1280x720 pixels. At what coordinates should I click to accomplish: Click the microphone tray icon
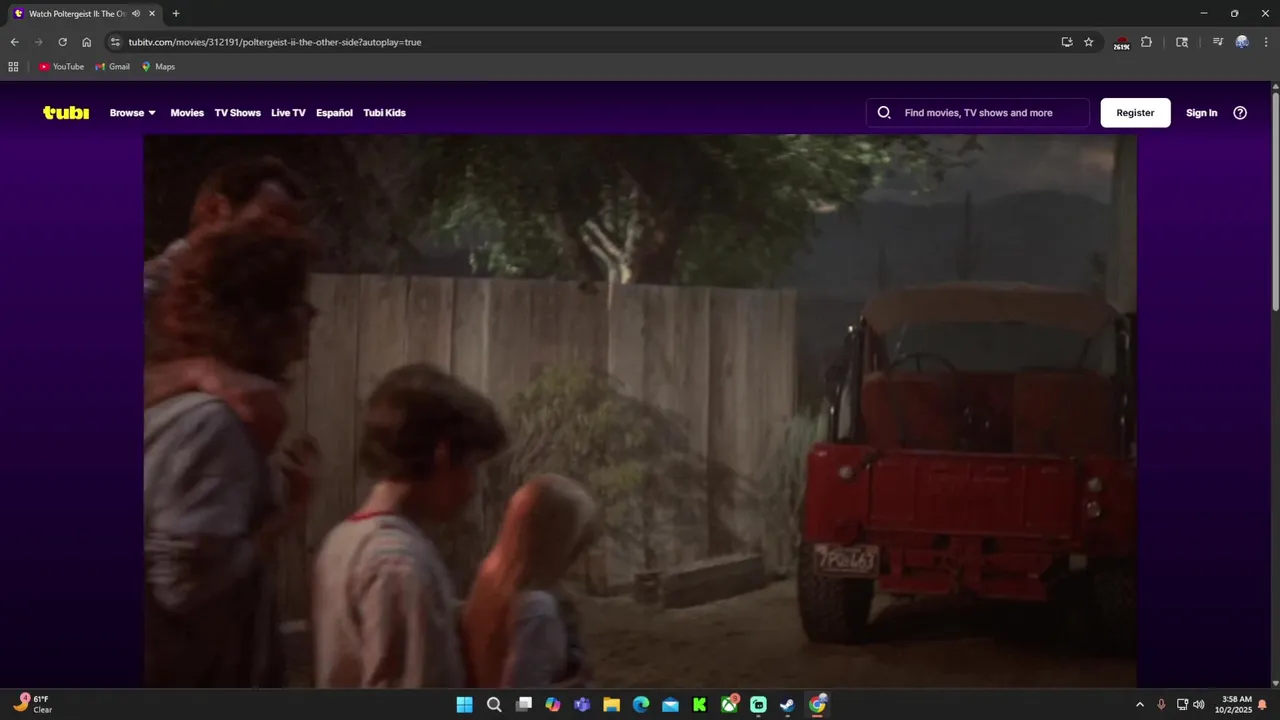click(x=1161, y=705)
